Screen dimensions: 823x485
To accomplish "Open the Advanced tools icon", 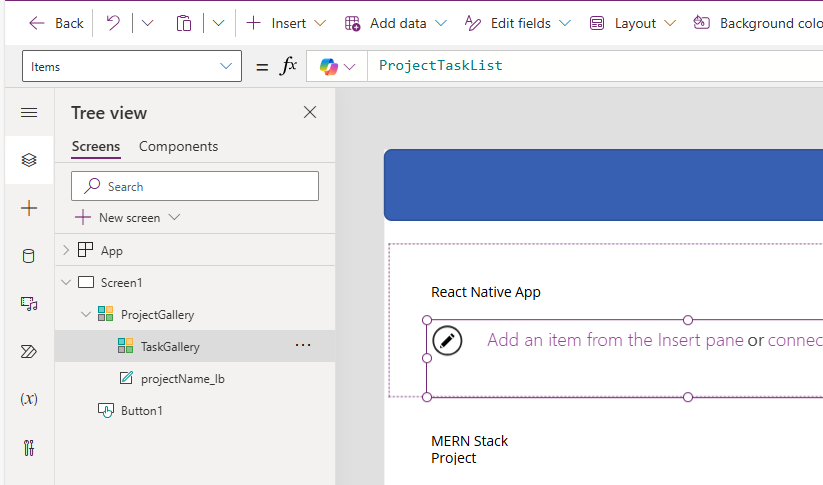I will (29, 448).
